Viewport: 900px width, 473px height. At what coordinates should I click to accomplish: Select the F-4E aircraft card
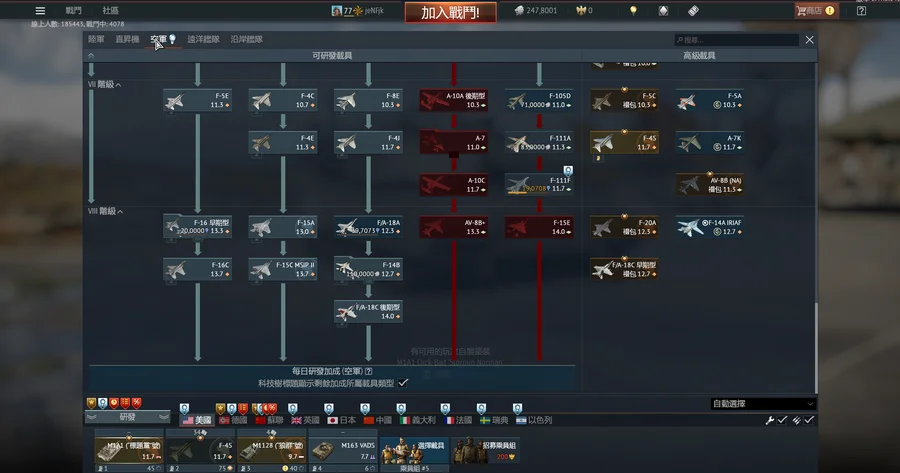click(x=283, y=143)
